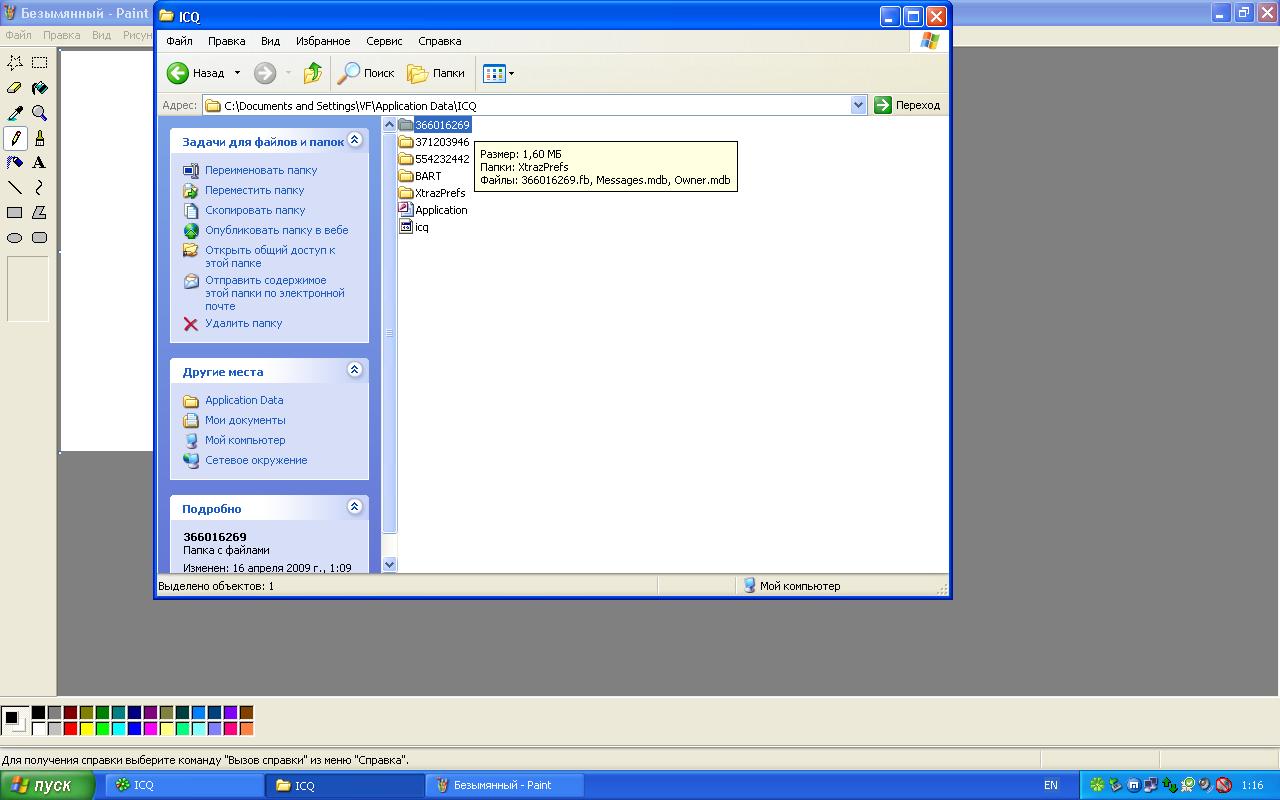Open the Избранное menu
The height and width of the screenshot is (800, 1280).
[x=323, y=41]
